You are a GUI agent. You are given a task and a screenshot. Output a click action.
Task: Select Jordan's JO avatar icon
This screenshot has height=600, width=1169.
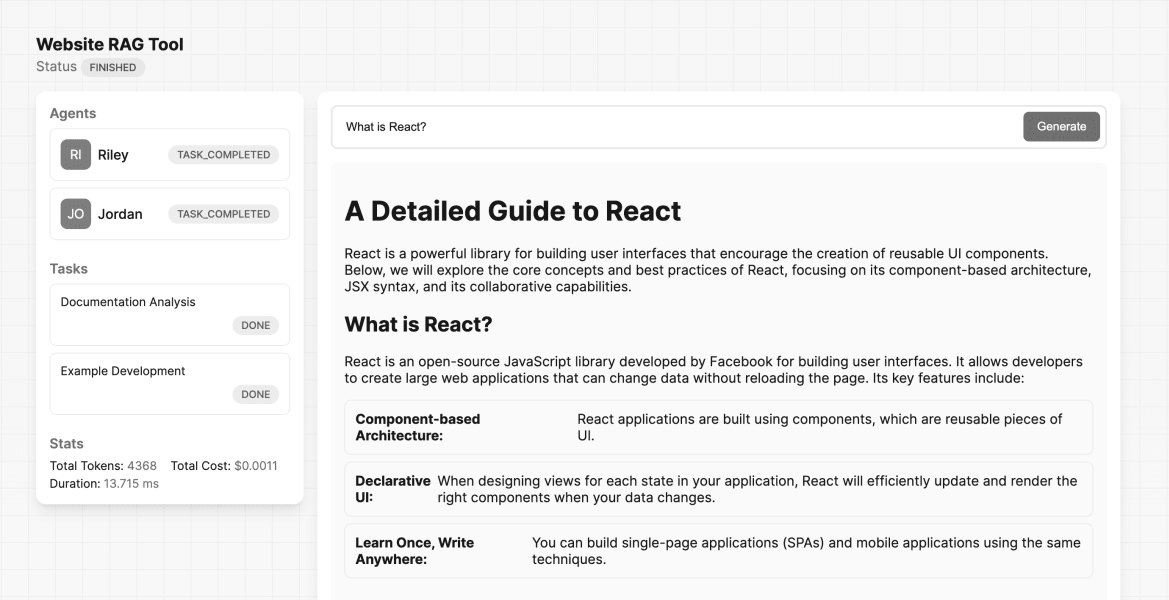(x=75, y=214)
